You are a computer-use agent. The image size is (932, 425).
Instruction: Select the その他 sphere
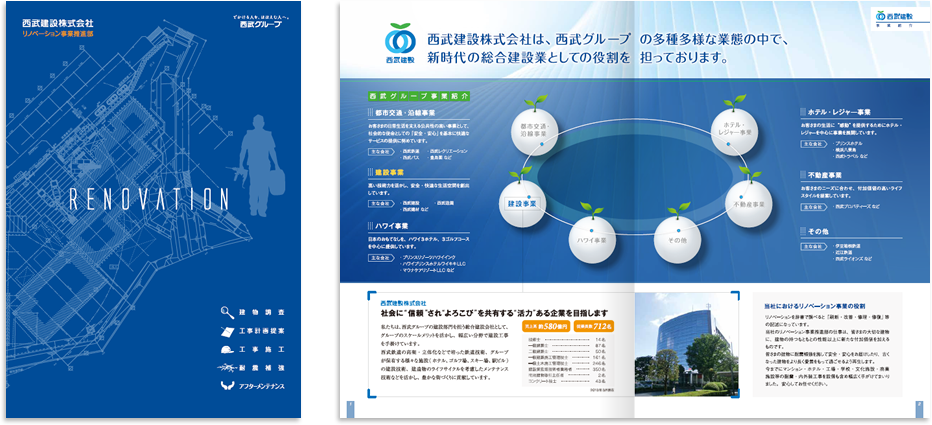click(676, 240)
